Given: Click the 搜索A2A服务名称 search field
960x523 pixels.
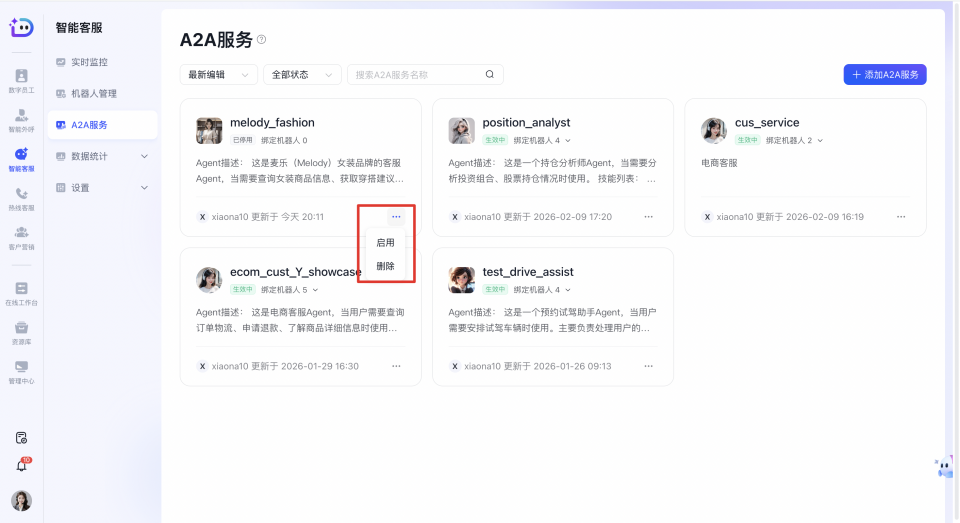Looking at the screenshot, I should [415, 75].
